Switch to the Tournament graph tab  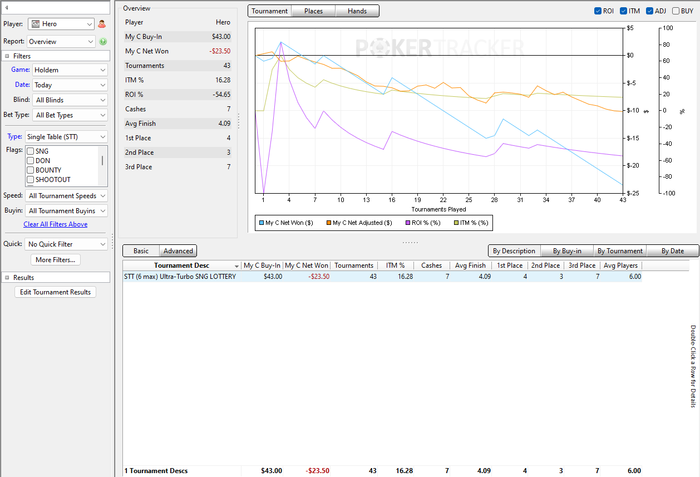pyautogui.click(x=270, y=11)
